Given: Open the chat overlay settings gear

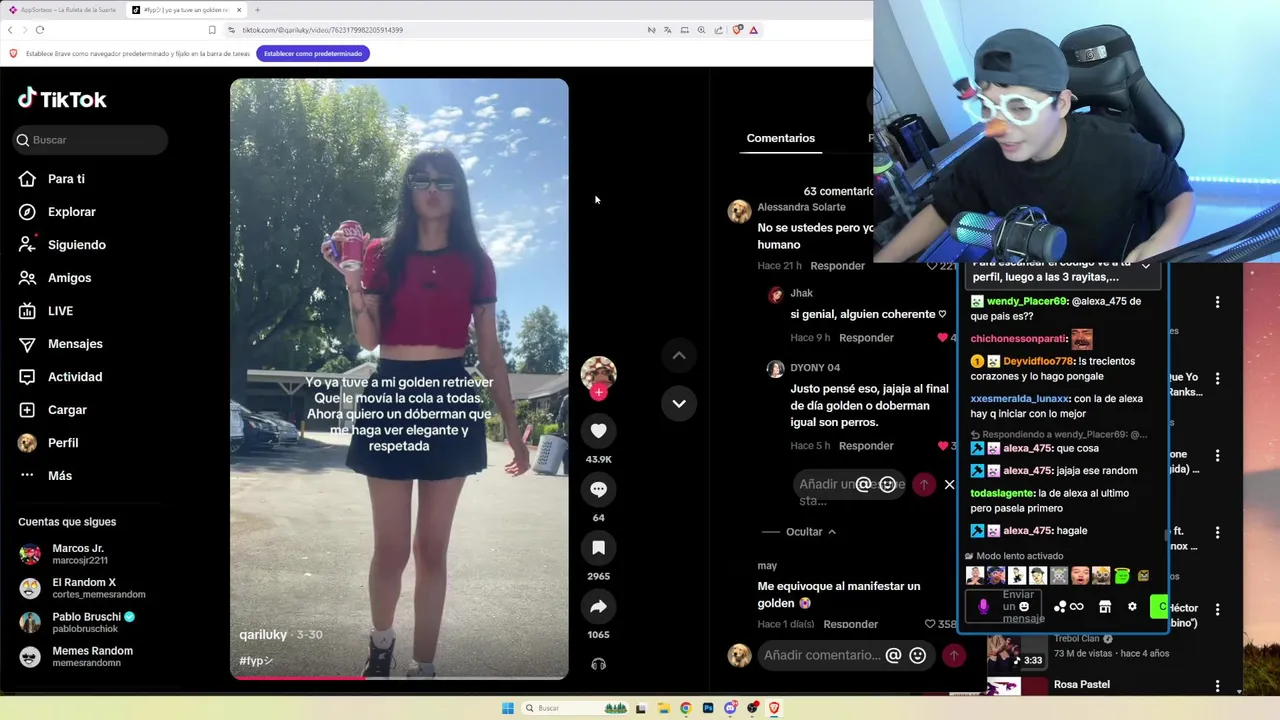Looking at the screenshot, I should point(1132,606).
